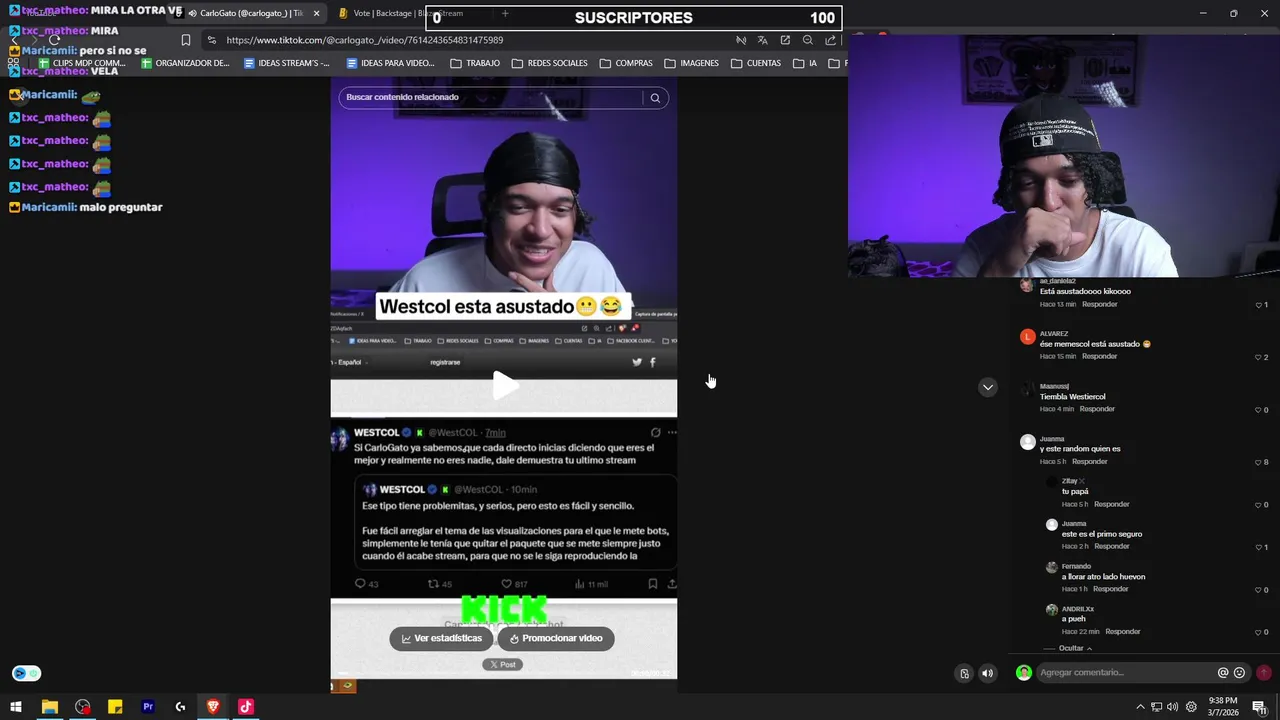Toggle the auto-scroll icon next to speaker
The image size is (1280, 720).
point(964,673)
